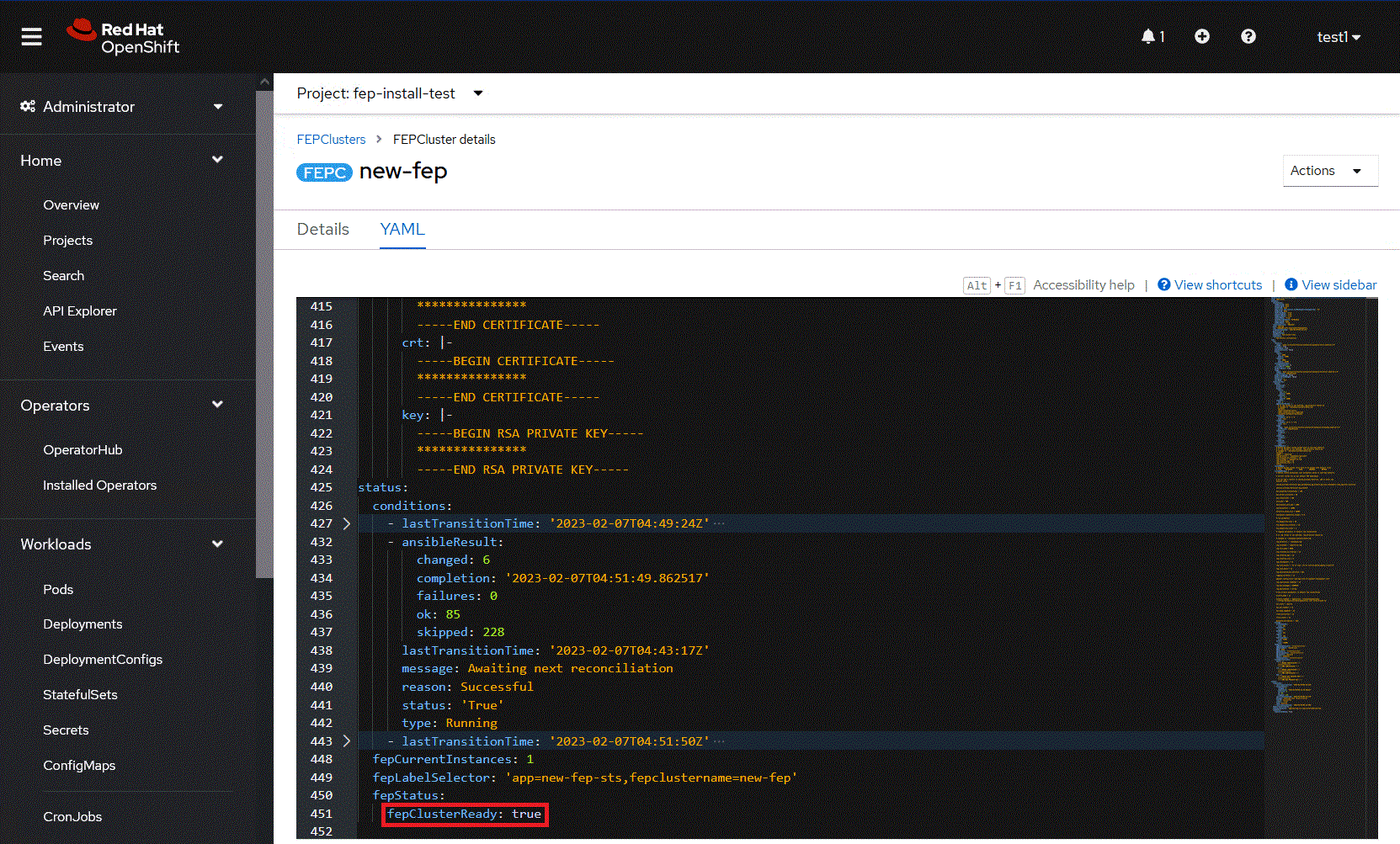The height and width of the screenshot is (844, 1400).
Task: Click the notifications bell icon
Action: coord(1148,36)
